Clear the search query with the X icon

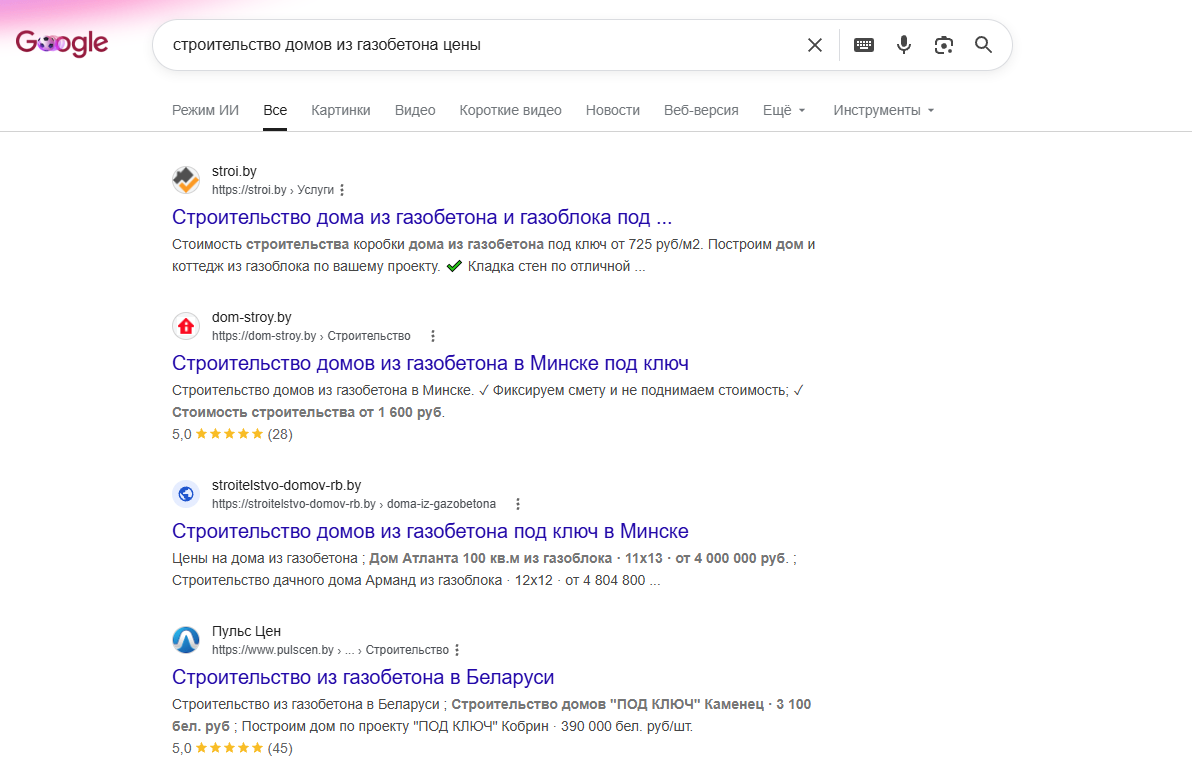pyautogui.click(x=814, y=45)
